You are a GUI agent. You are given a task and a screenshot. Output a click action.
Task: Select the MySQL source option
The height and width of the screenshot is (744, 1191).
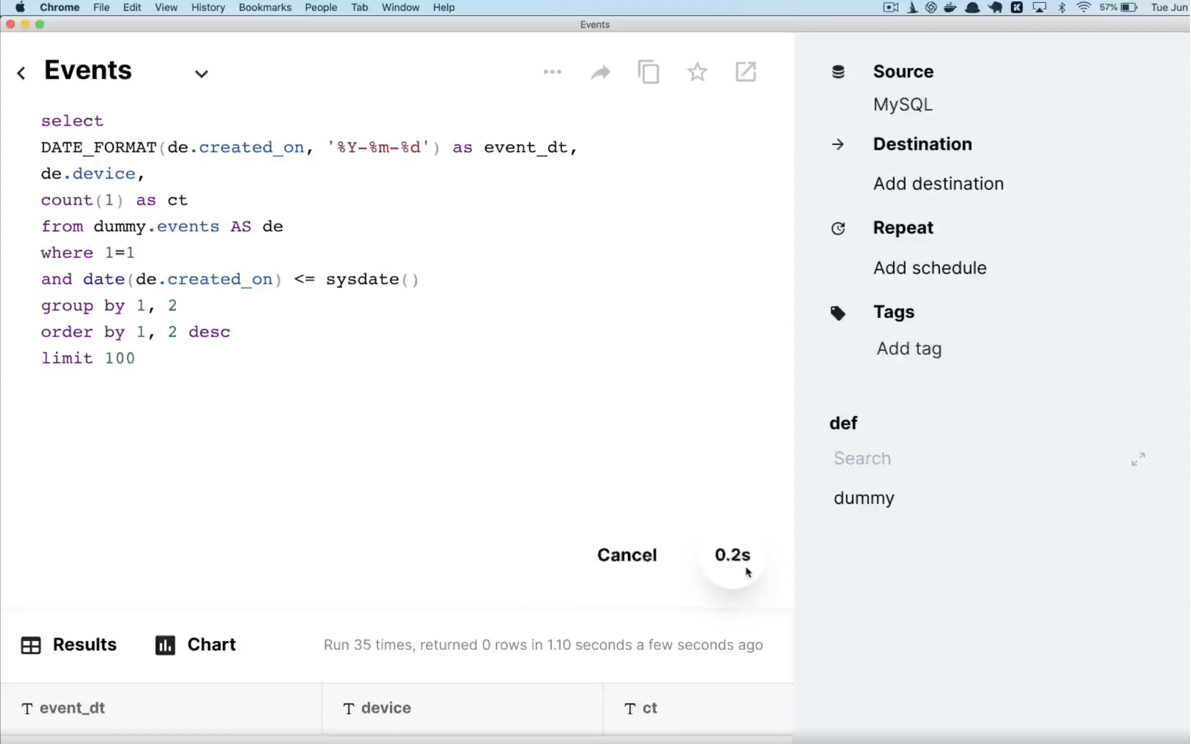[902, 104]
